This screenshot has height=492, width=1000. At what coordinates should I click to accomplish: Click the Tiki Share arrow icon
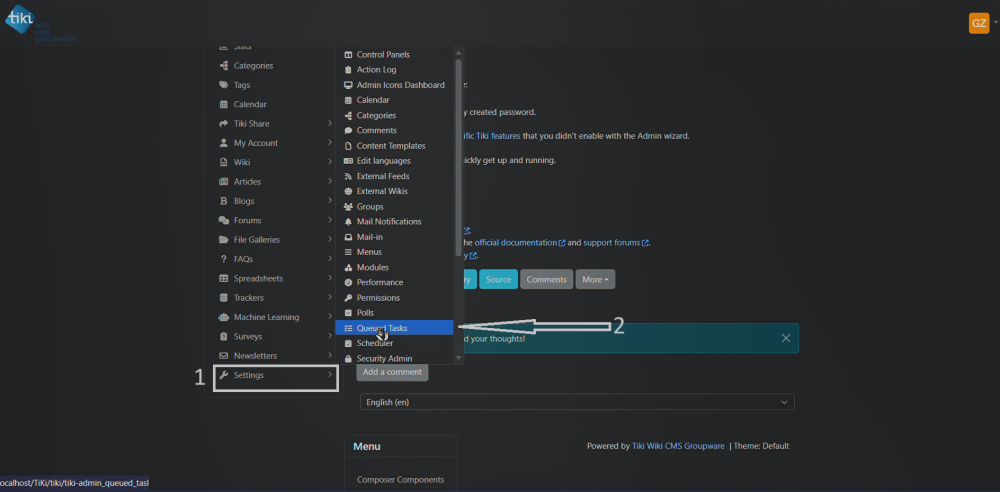point(223,124)
